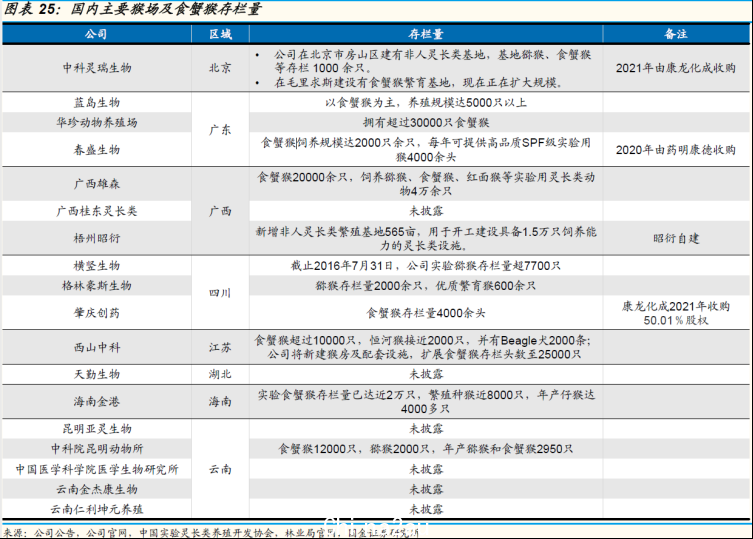
Task: Click the 来源 source line at the bottom
Action: click(x=211, y=532)
